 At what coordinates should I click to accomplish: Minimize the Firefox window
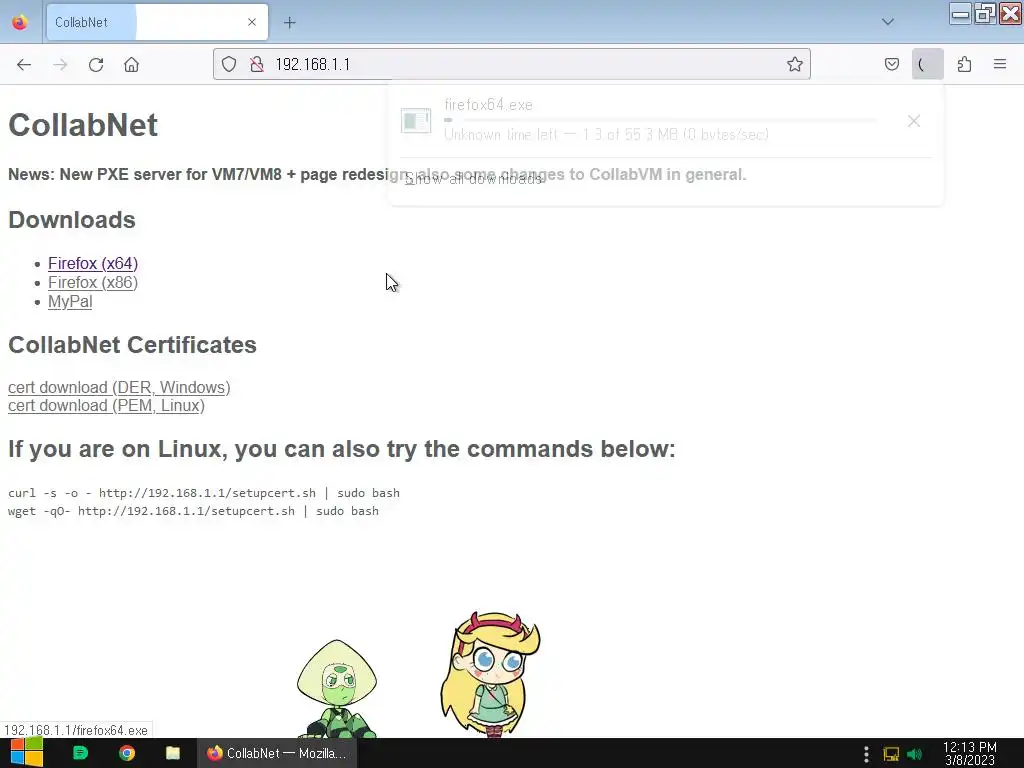point(959,13)
